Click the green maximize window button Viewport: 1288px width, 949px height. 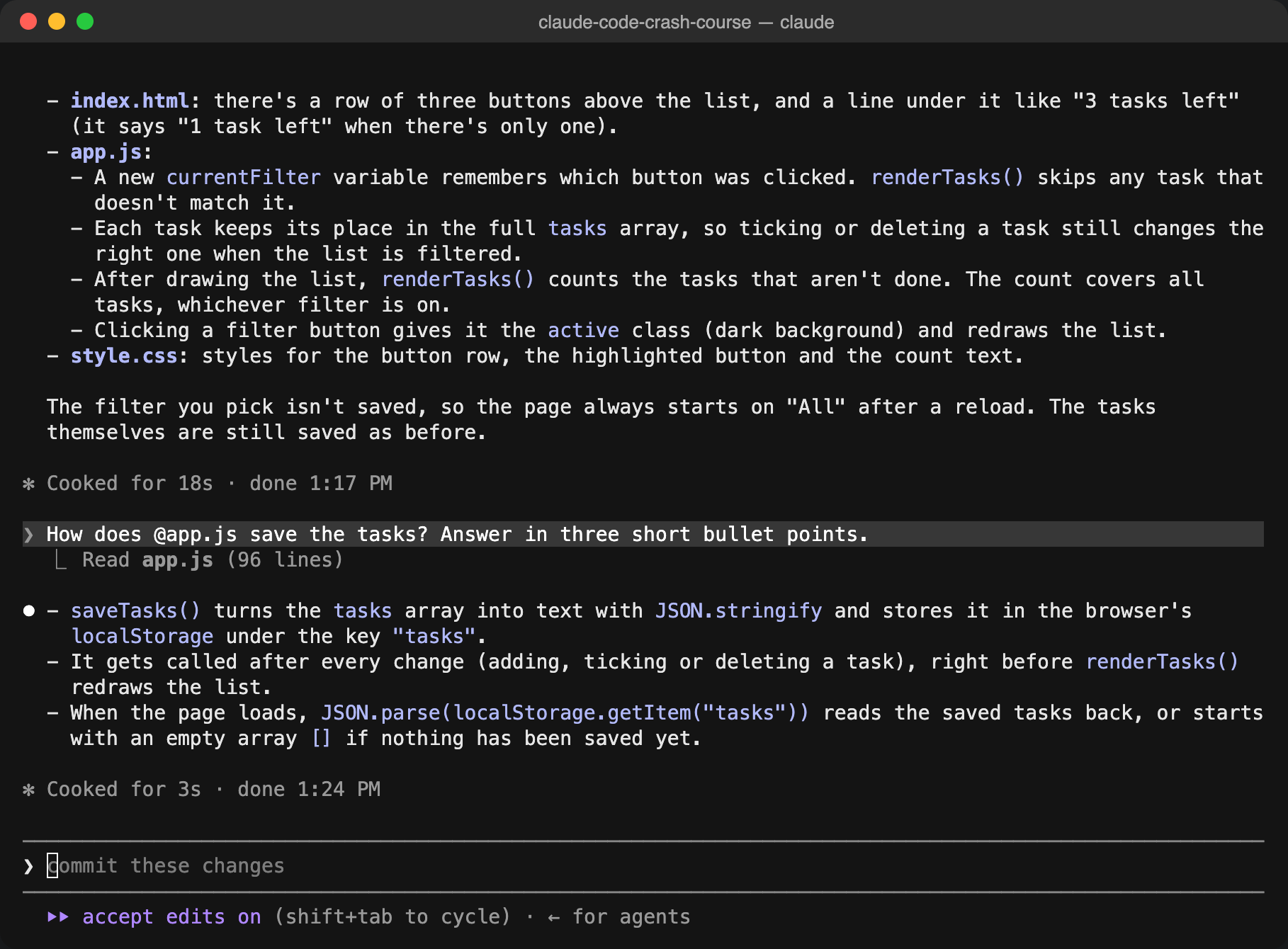pyautogui.click(x=85, y=21)
